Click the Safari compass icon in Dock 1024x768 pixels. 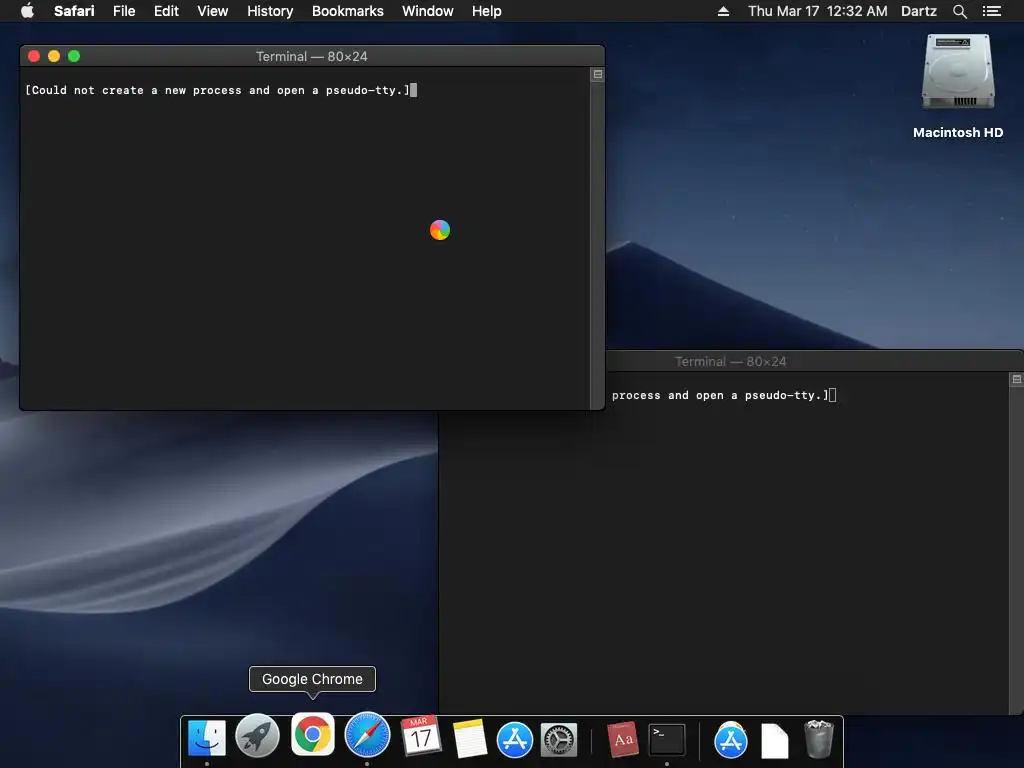[367, 735]
